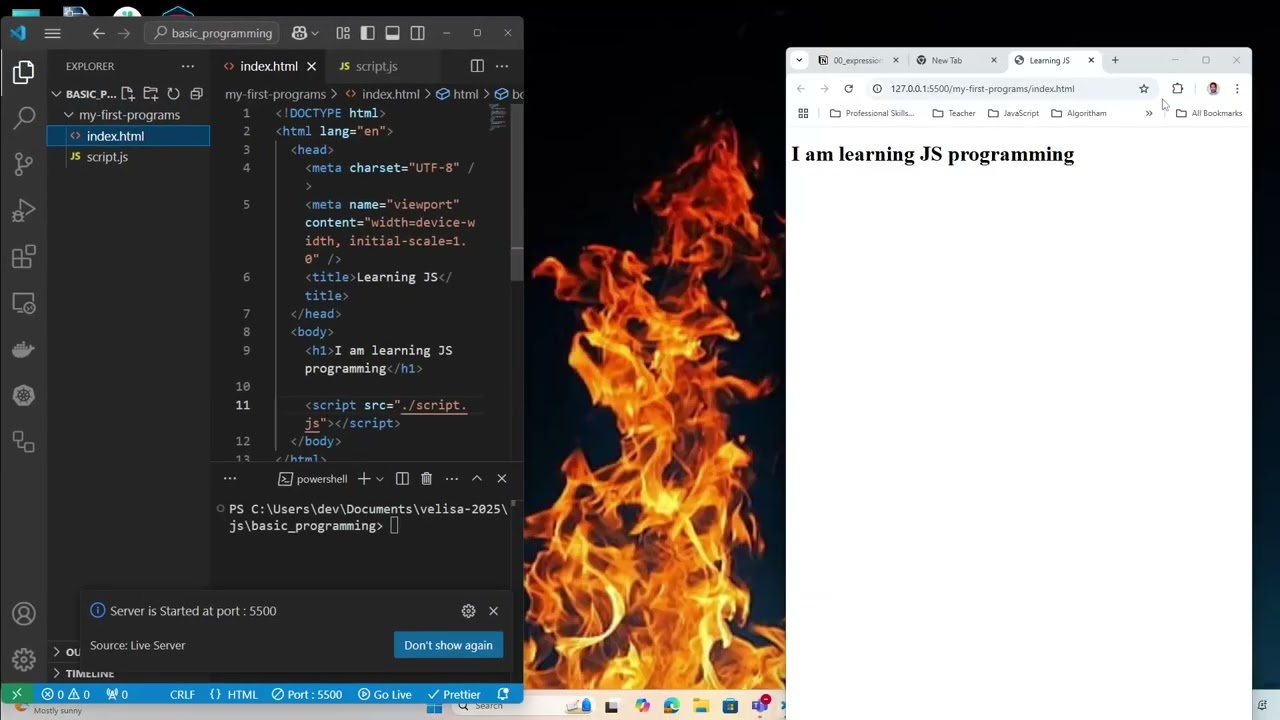This screenshot has width=1280, height=720.
Task: Dismiss the Live Server notification
Action: coord(493,611)
